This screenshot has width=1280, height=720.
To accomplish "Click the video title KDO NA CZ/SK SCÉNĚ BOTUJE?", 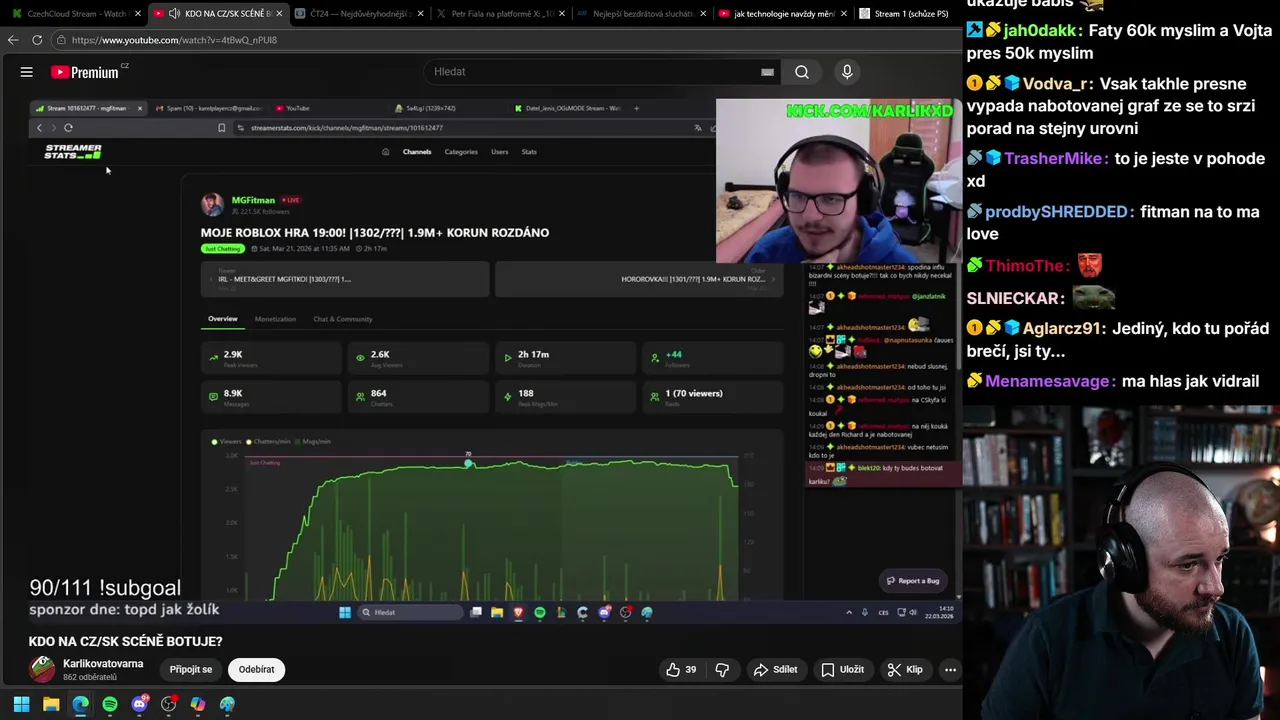I will click(x=125, y=641).
